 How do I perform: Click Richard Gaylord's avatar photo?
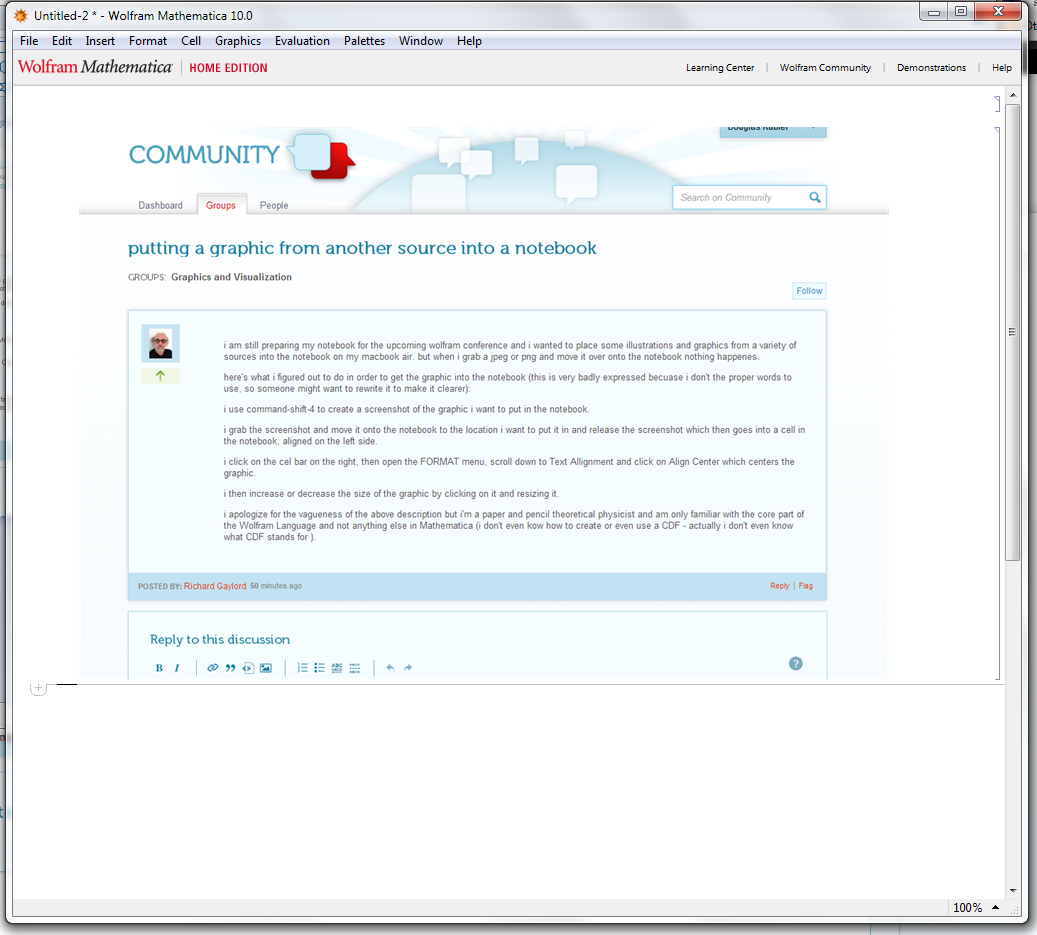pos(161,343)
